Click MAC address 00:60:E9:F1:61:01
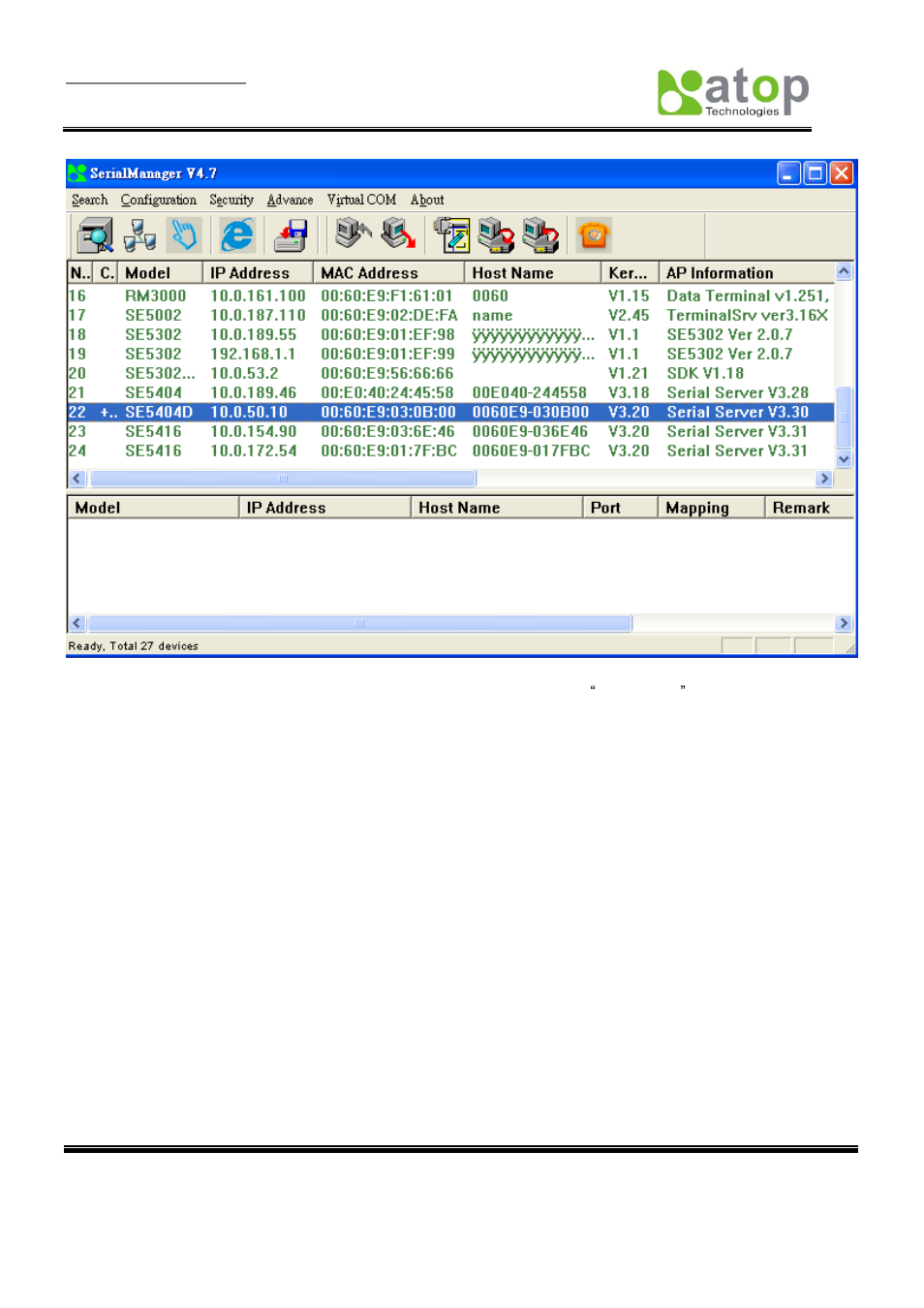 (x=386, y=296)
